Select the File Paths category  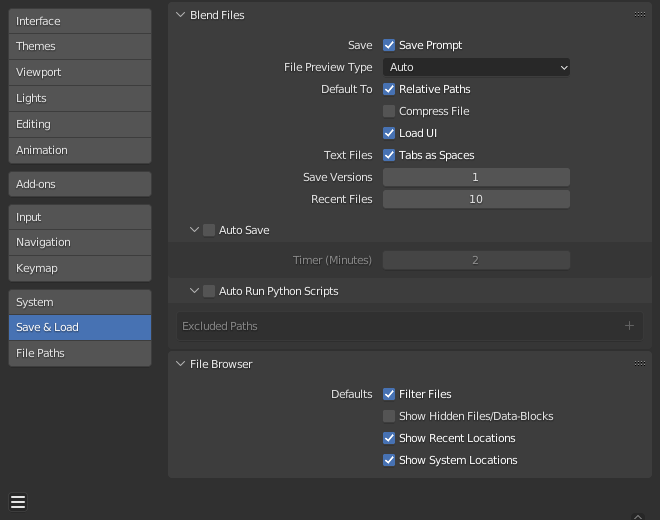click(x=80, y=353)
